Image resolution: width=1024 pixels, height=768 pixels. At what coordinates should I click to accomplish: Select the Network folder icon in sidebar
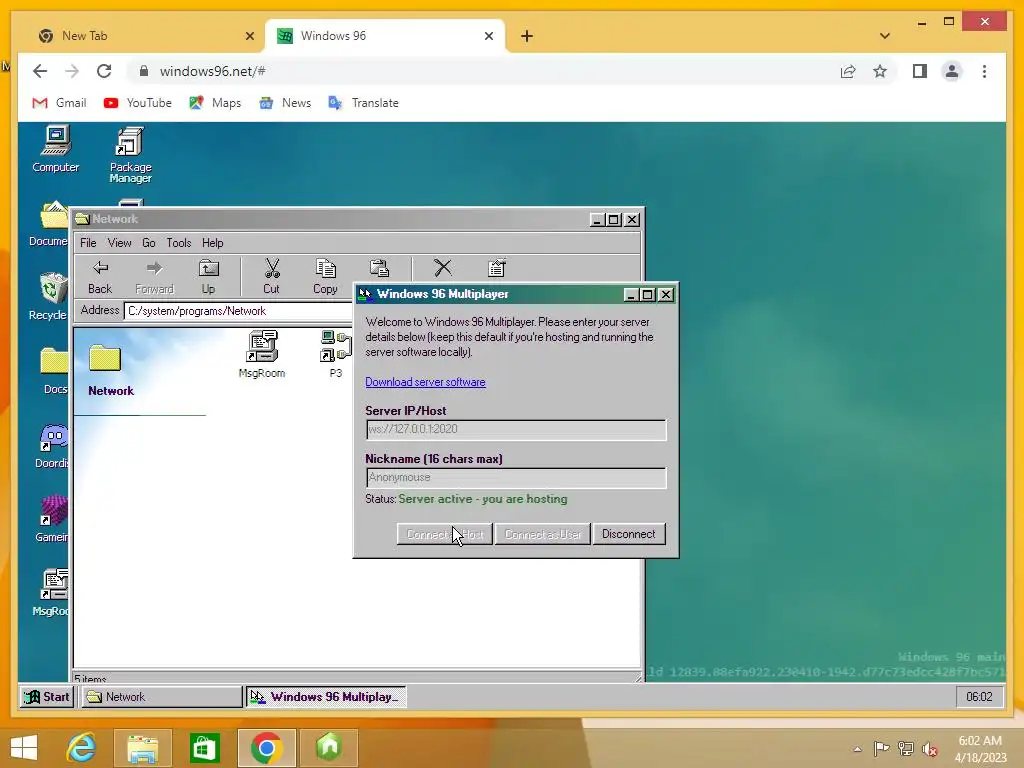tap(105, 358)
